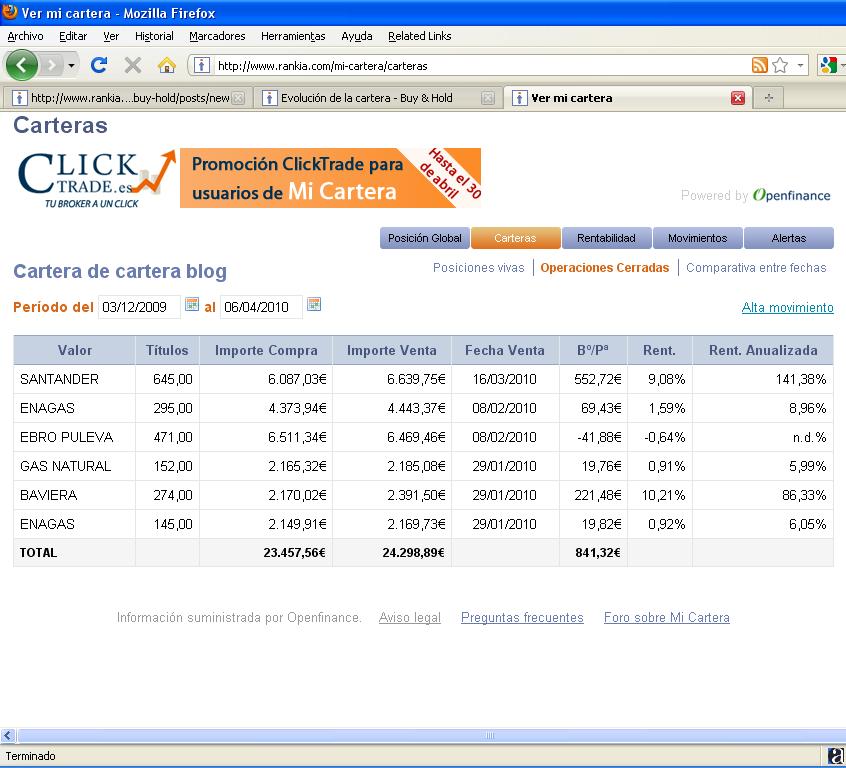Image resolution: width=846 pixels, height=768 pixels.
Task: Click the Google search engine icon
Action: (x=828, y=65)
